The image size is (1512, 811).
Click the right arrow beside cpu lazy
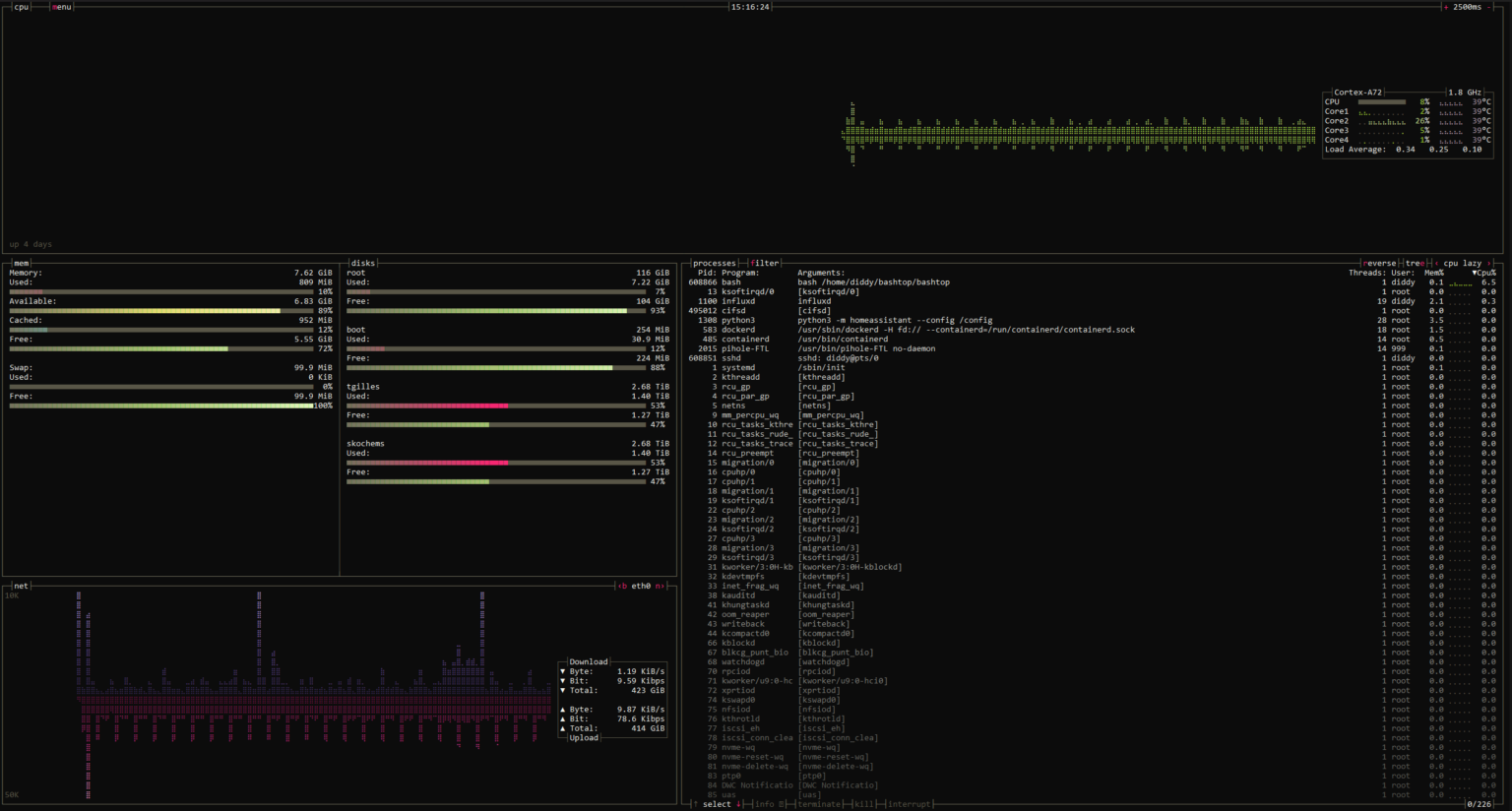[x=1489, y=263]
